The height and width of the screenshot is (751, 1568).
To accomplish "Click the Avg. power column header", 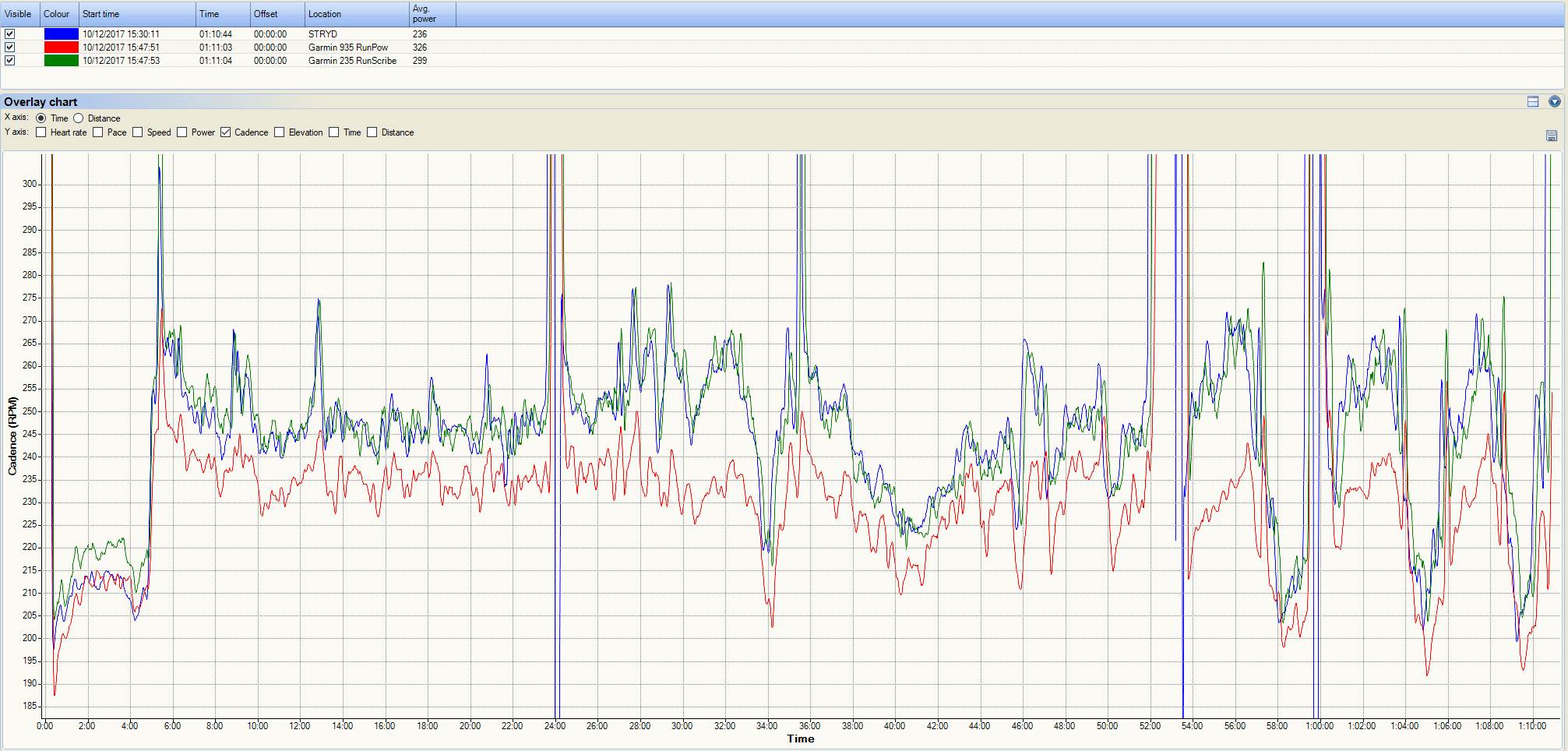I will pyautogui.click(x=432, y=14).
